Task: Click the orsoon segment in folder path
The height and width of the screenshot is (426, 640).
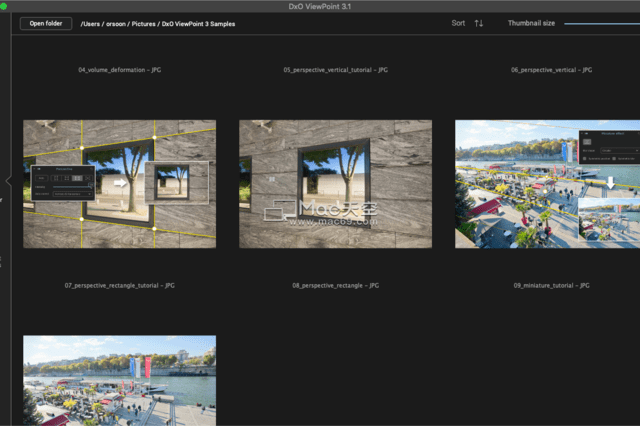Action: point(116,24)
